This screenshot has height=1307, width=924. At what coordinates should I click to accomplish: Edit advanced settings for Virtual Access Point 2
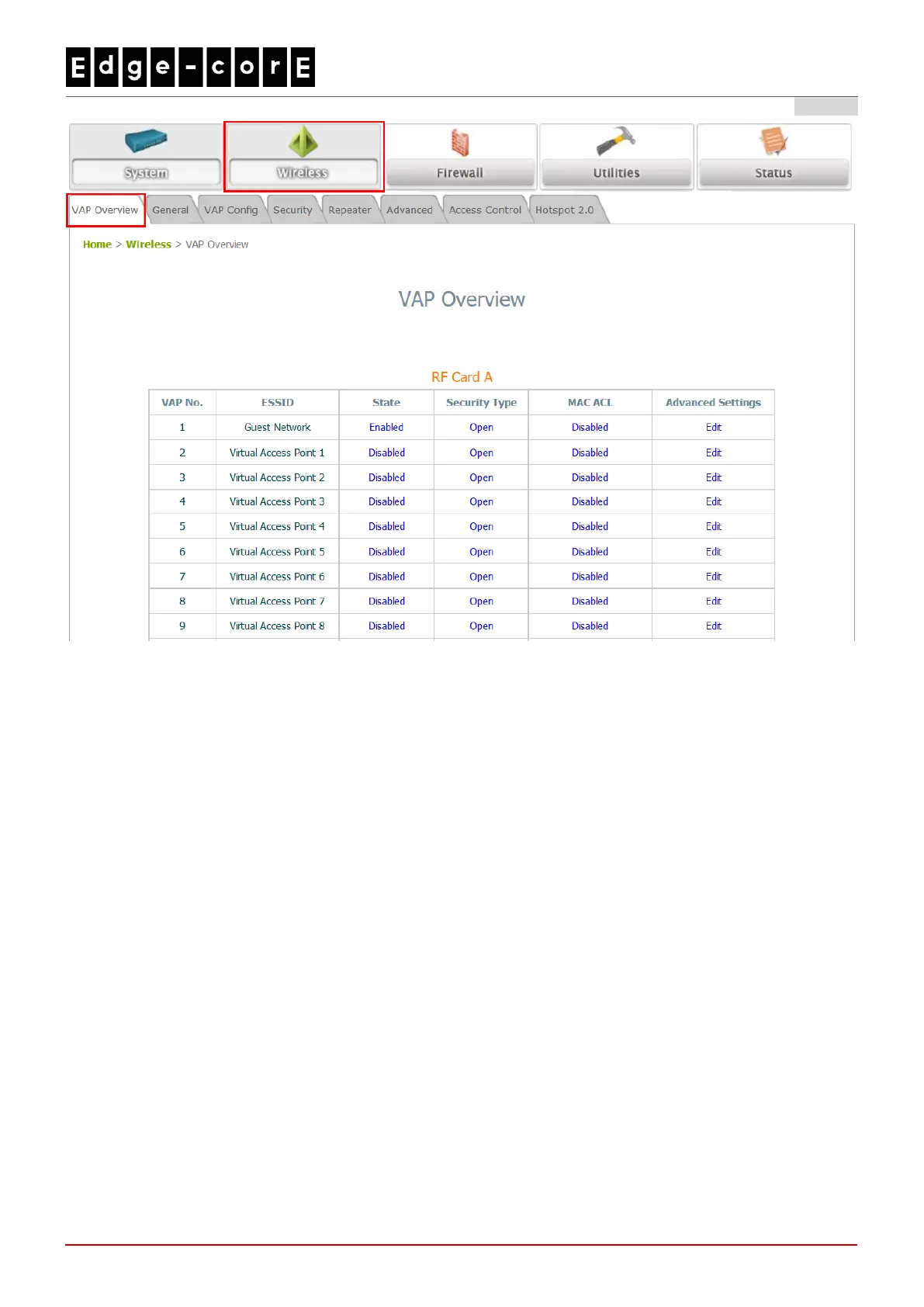(x=714, y=478)
